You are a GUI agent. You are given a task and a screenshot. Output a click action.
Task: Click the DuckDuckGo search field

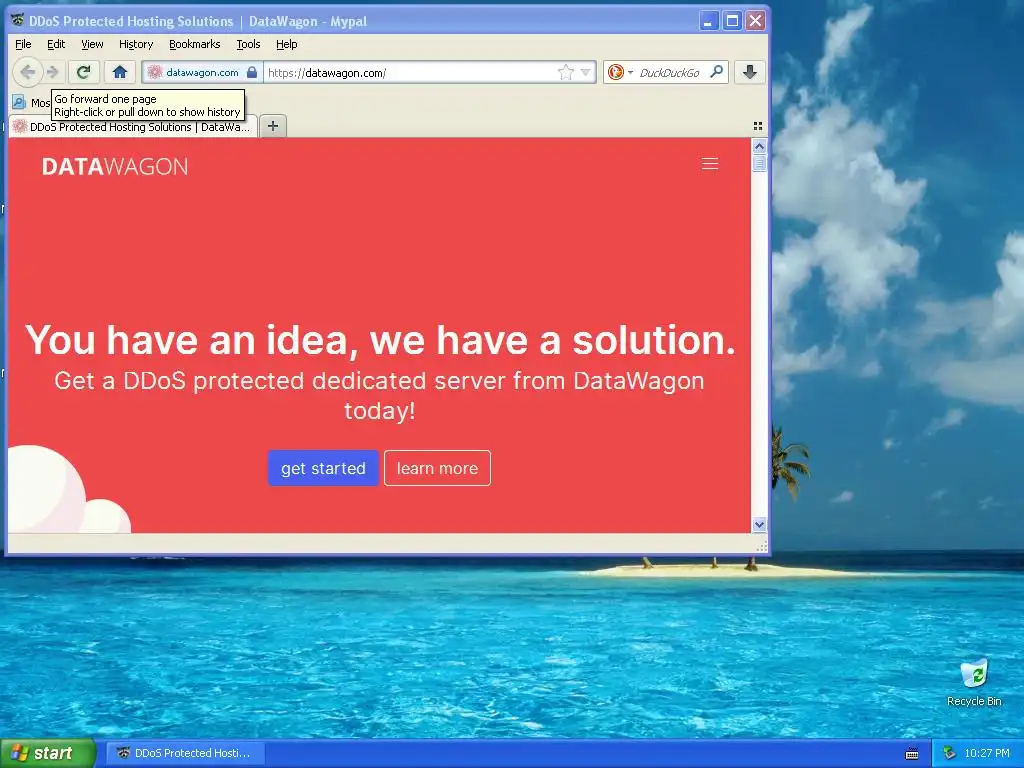click(671, 72)
